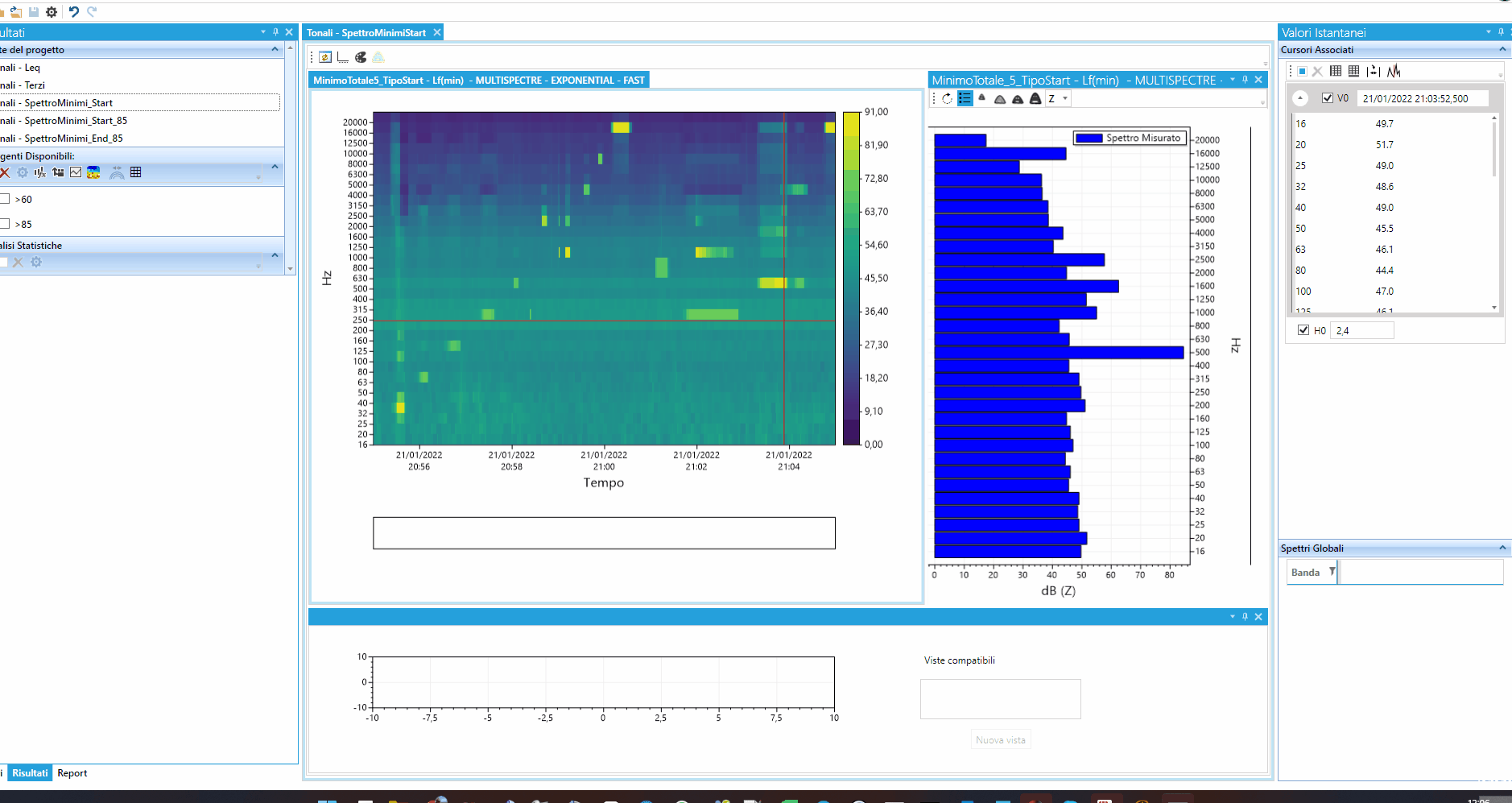Click the undo arrow in the top toolbar
This screenshot has height=803, width=1512.
pos(73,11)
